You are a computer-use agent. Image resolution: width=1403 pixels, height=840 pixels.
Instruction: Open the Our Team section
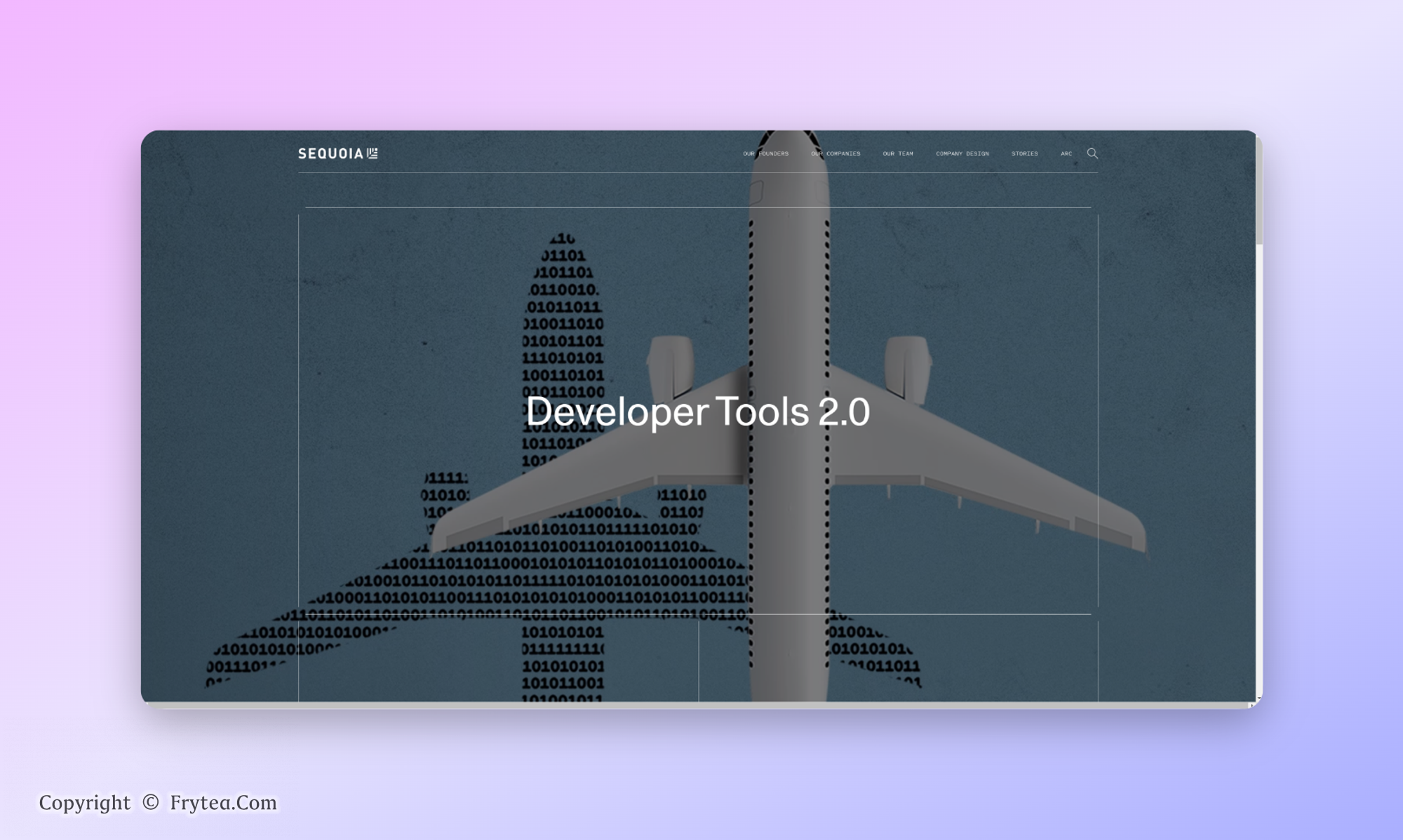[x=898, y=154]
